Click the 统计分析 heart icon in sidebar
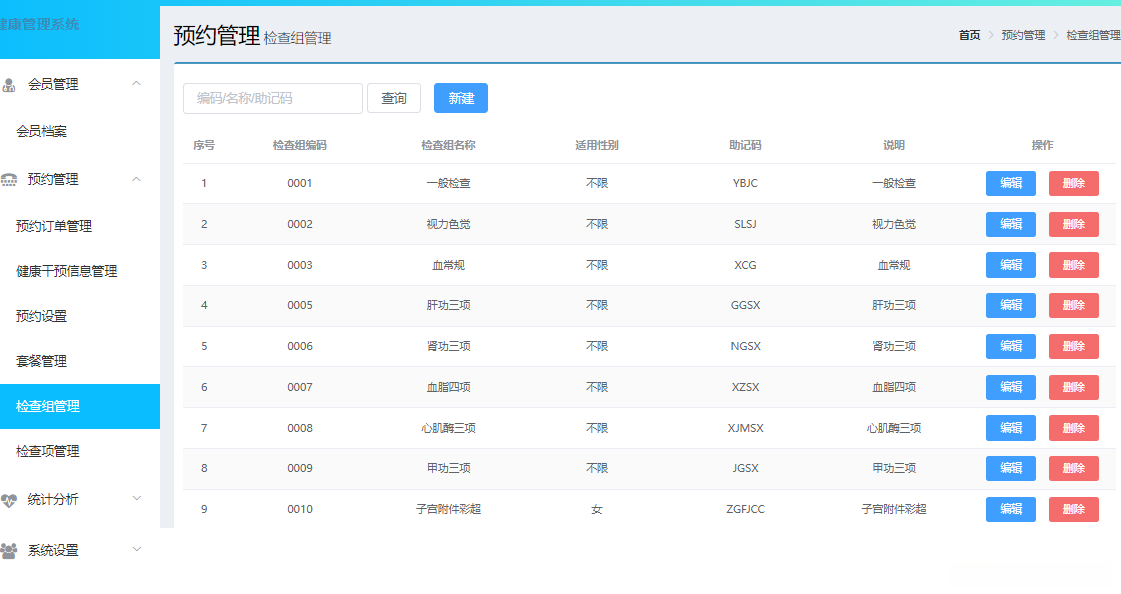1121x594 pixels. (x=9, y=500)
